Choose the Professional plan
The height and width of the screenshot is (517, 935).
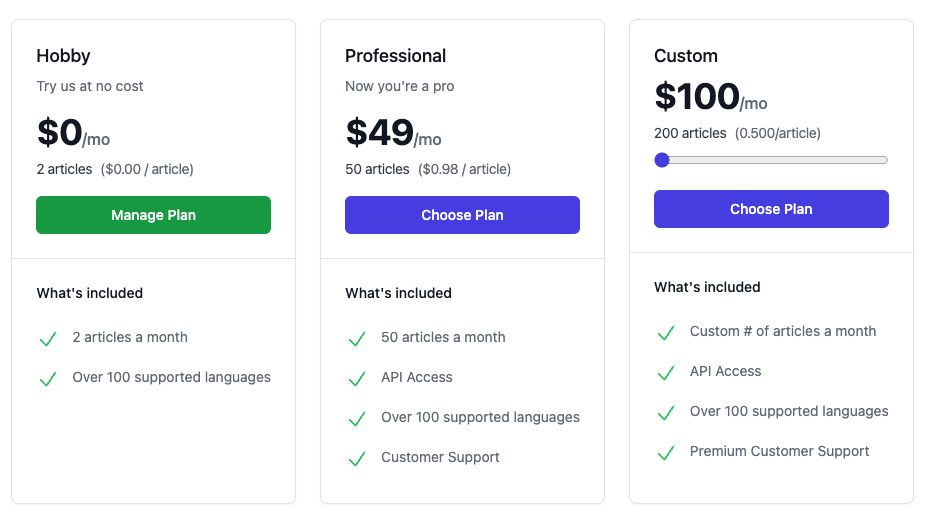click(x=462, y=215)
